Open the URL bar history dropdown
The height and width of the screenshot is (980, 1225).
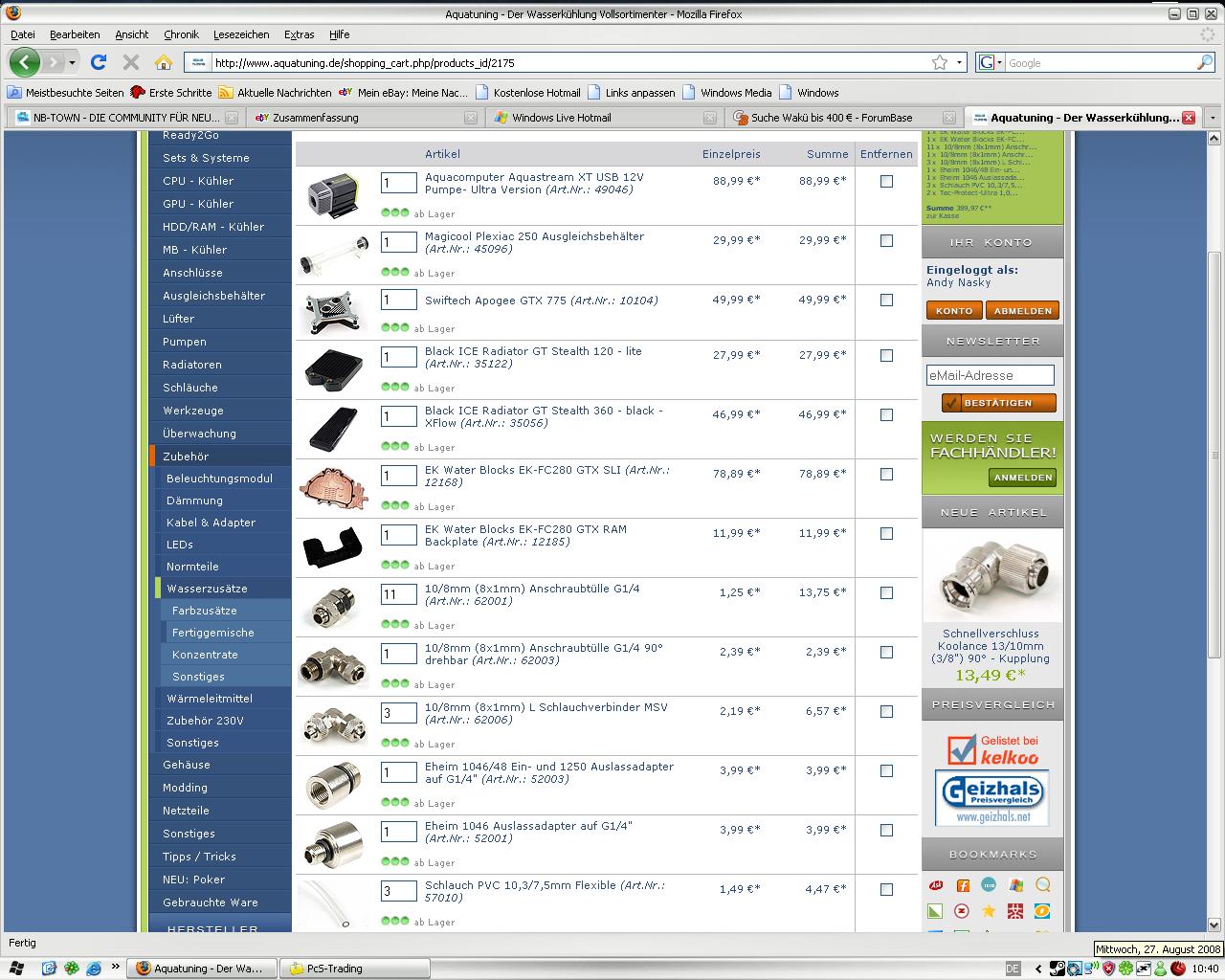point(960,62)
